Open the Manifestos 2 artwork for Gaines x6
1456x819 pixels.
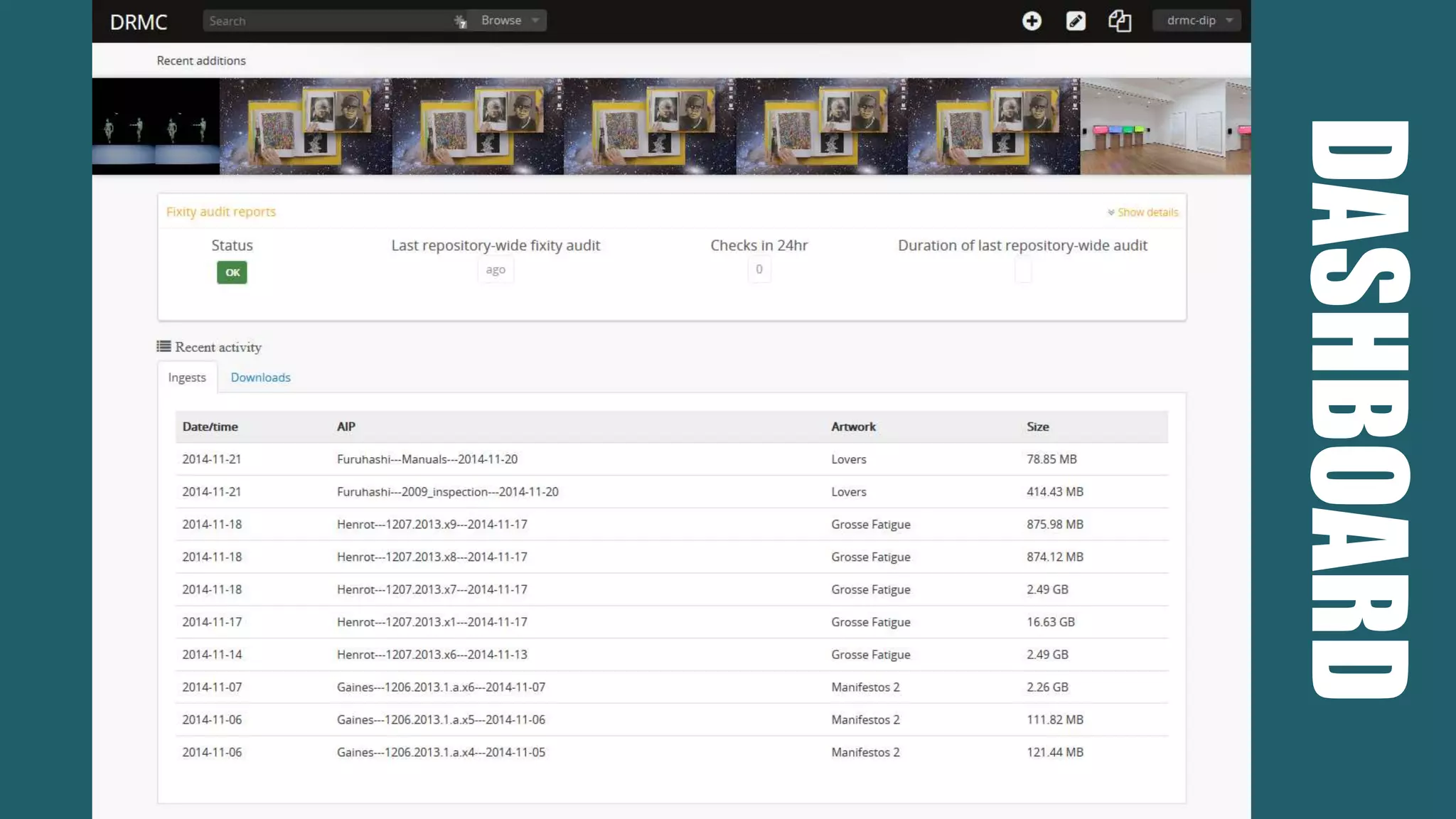pos(865,687)
